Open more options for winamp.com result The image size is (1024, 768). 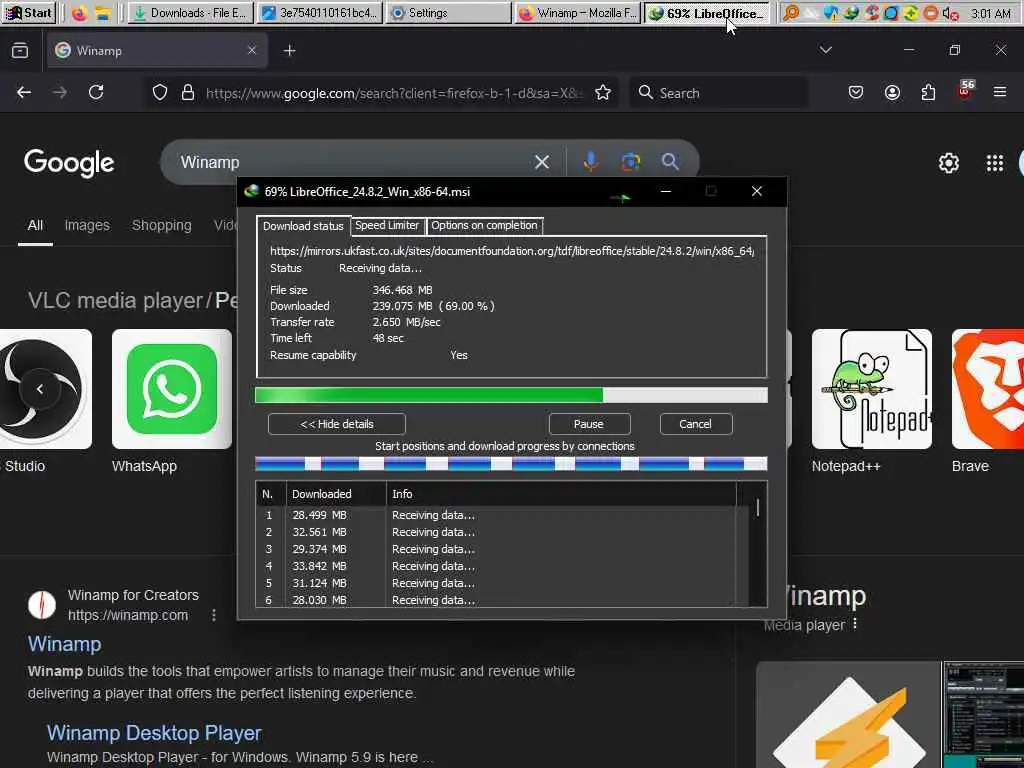click(214, 615)
